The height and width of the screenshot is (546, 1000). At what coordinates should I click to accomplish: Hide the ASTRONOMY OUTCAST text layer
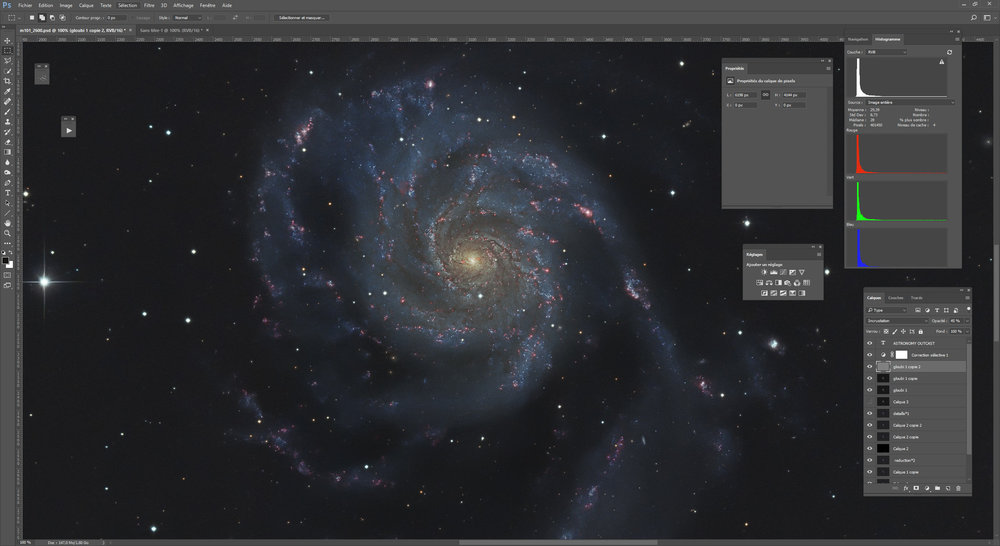coord(869,343)
